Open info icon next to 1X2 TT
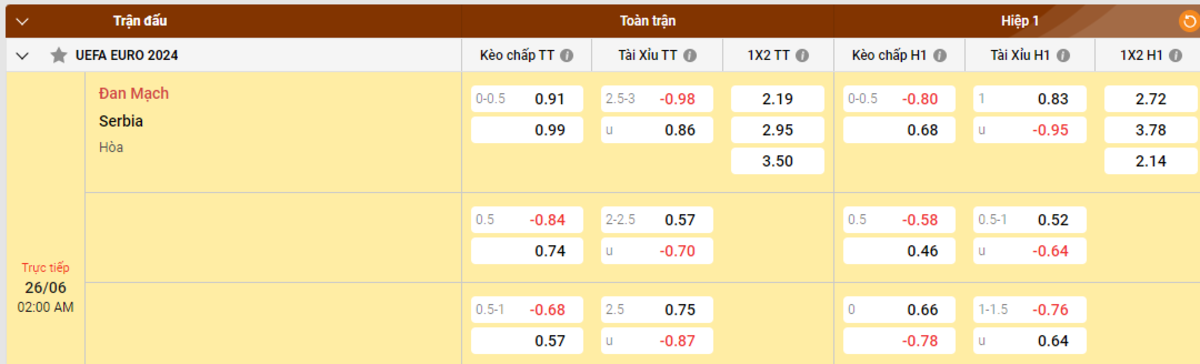This screenshot has height=364, width=1200. tap(803, 56)
